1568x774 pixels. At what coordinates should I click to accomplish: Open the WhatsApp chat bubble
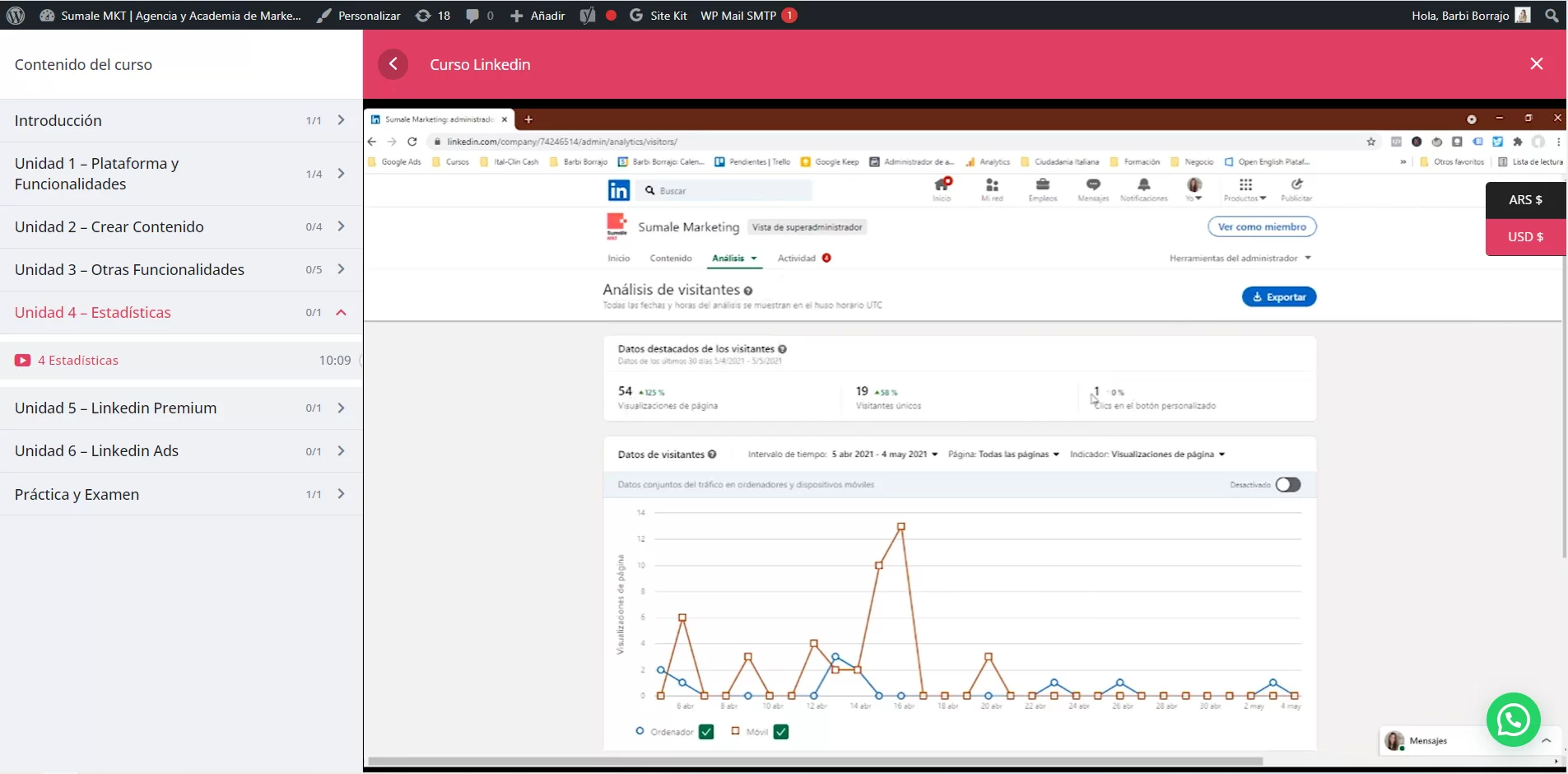[1514, 720]
